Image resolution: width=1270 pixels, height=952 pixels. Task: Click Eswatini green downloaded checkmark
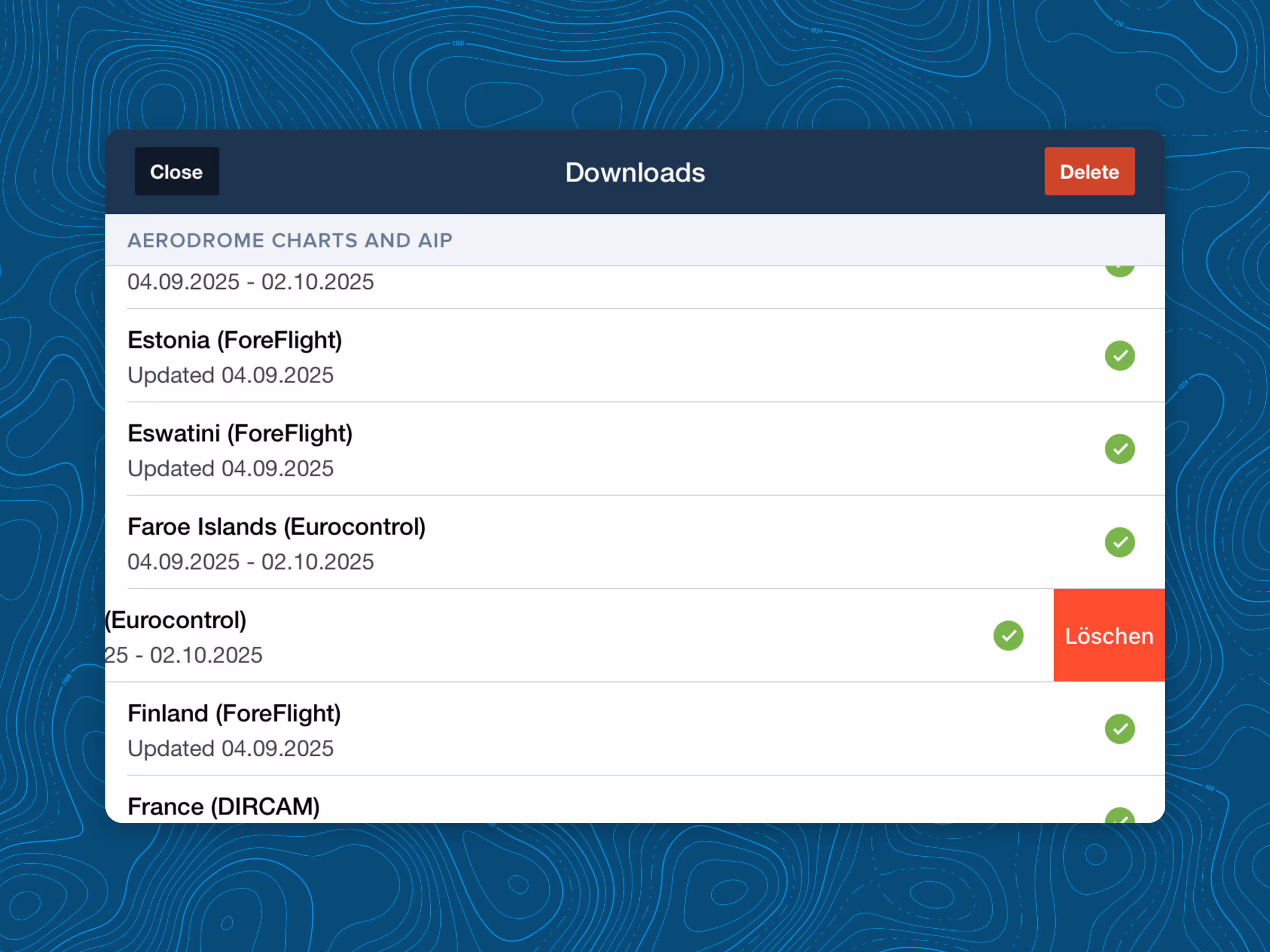1120,448
